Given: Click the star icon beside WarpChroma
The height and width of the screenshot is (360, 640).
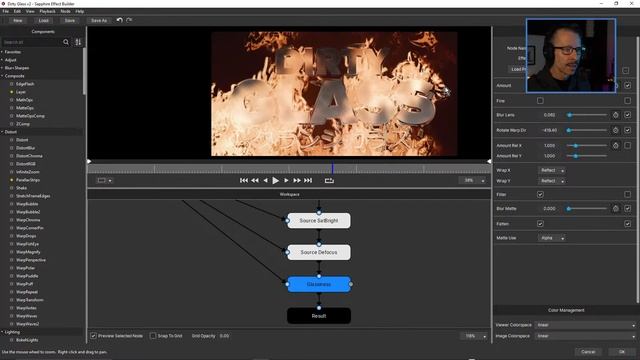Looking at the screenshot, I should pos(11,220).
